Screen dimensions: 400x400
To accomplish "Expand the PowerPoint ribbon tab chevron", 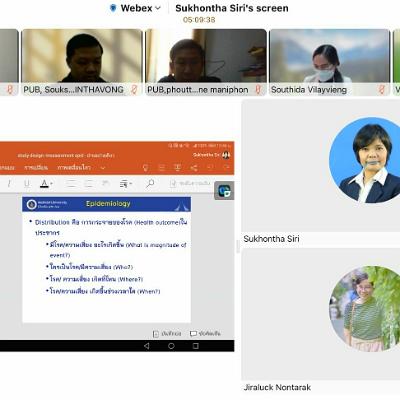I will (103, 168).
